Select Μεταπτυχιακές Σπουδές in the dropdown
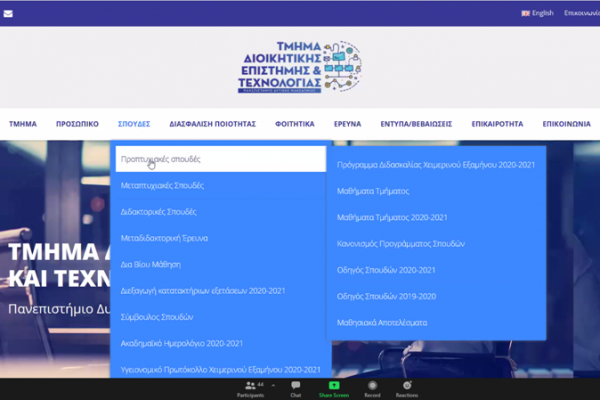600x400 pixels. coord(221,186)
